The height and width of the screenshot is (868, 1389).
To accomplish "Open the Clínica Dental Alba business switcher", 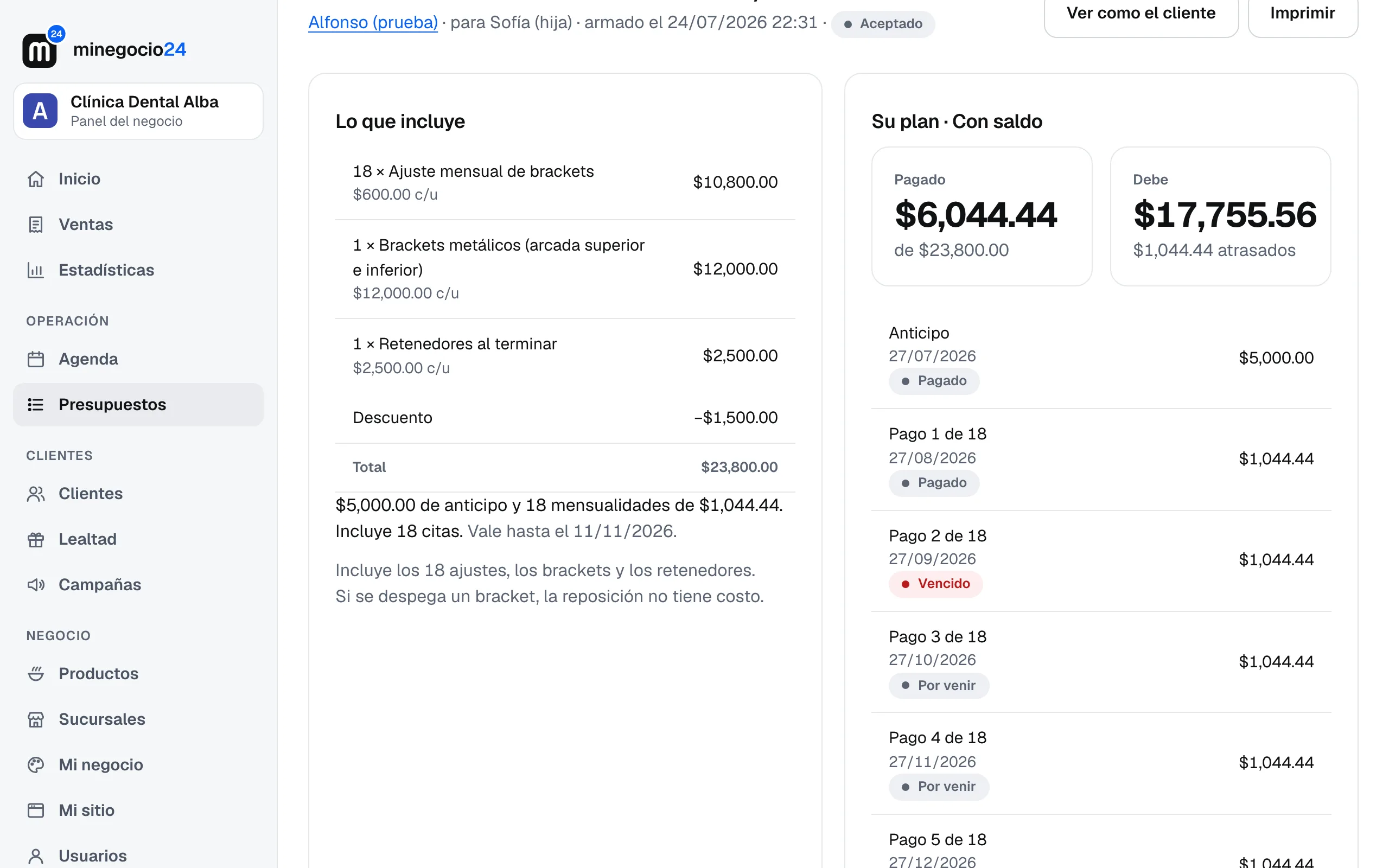I will coord(138,111).
